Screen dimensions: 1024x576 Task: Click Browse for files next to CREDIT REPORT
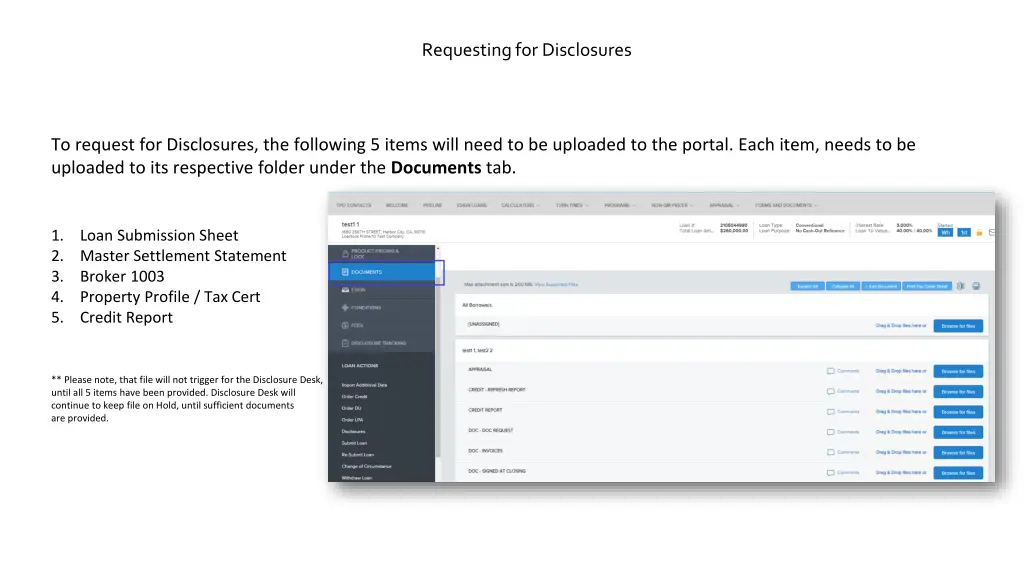point(957,411)
